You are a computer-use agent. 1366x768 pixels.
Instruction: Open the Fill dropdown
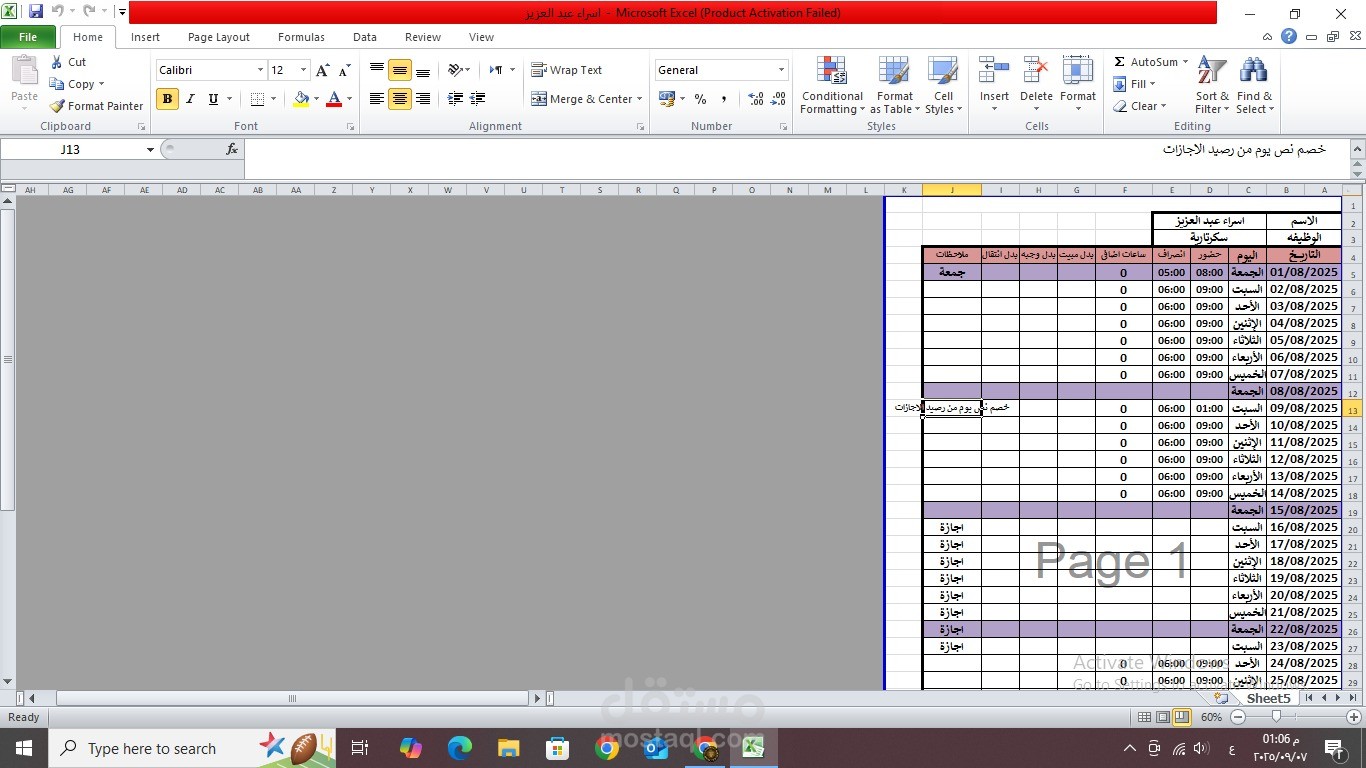click(x=1134, y=84)
